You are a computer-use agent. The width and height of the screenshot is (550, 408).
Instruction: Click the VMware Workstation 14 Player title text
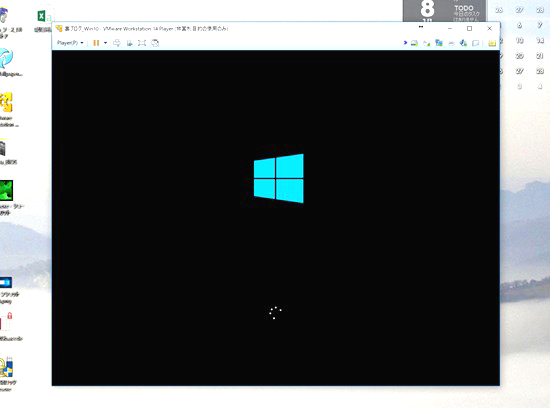pos(138,29)
